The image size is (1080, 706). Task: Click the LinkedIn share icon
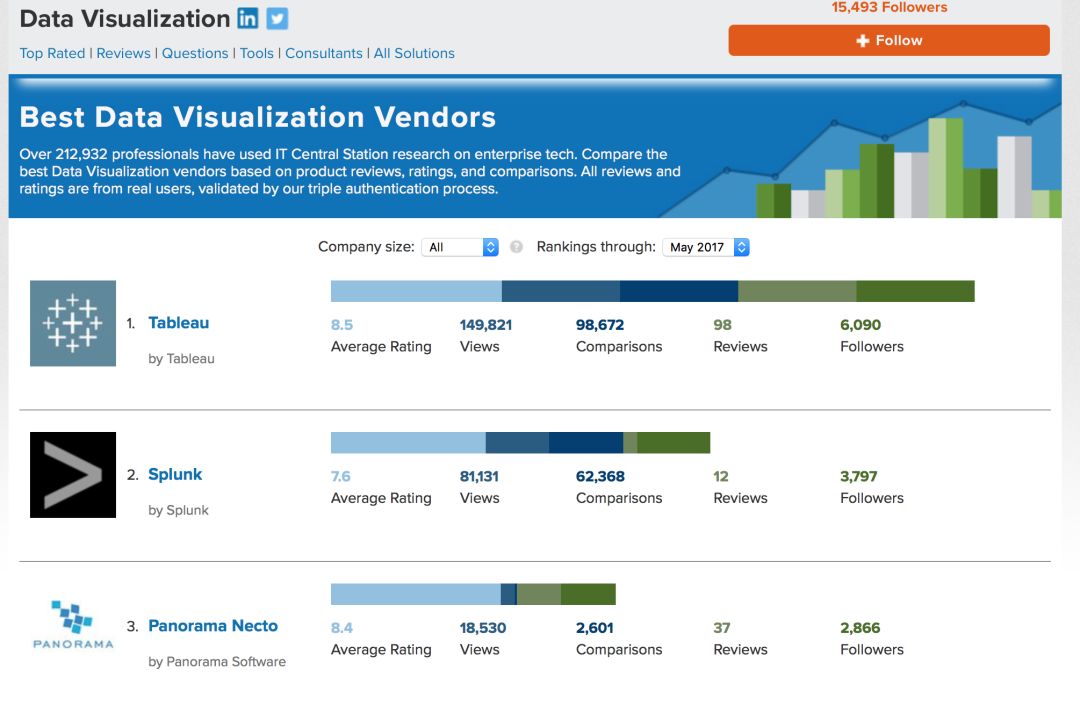(x=248, y=18)
